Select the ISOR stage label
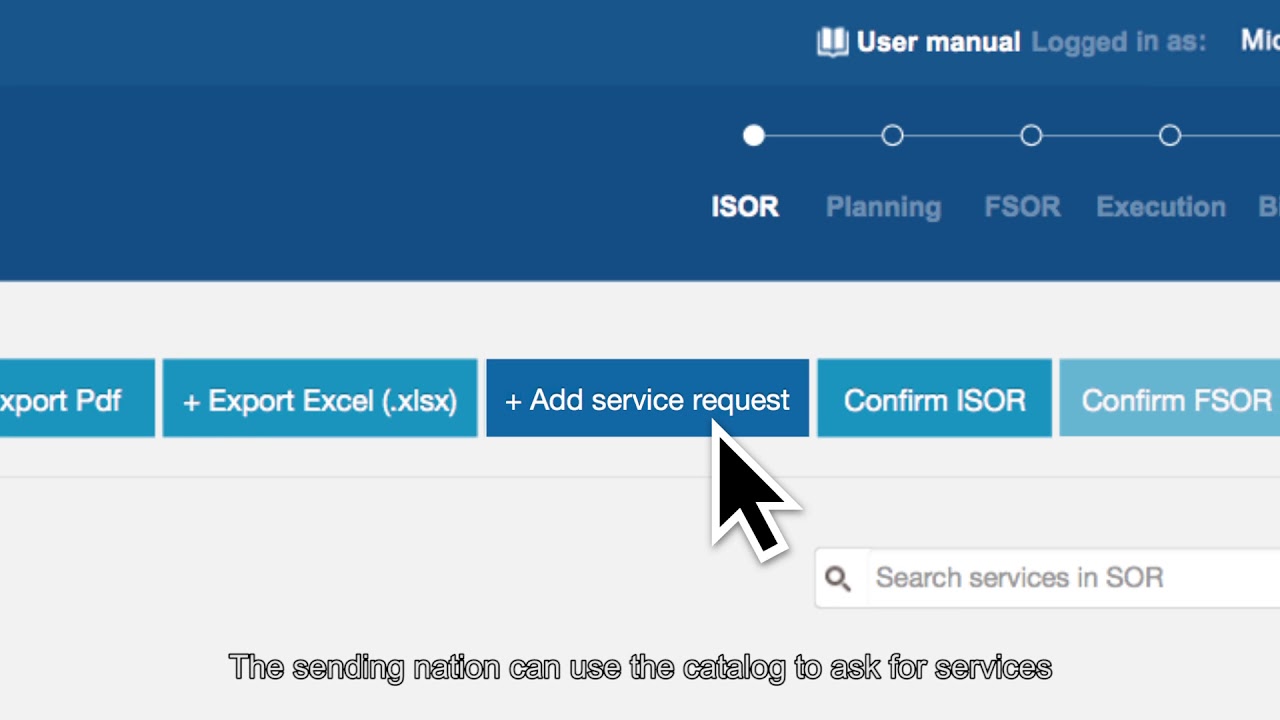The width and height of the screenshot is (1280, 720). coord(745,207)
